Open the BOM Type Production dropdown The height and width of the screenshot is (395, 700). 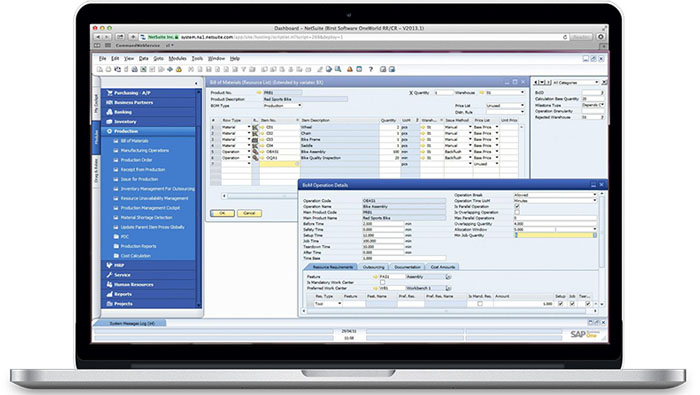282,106
